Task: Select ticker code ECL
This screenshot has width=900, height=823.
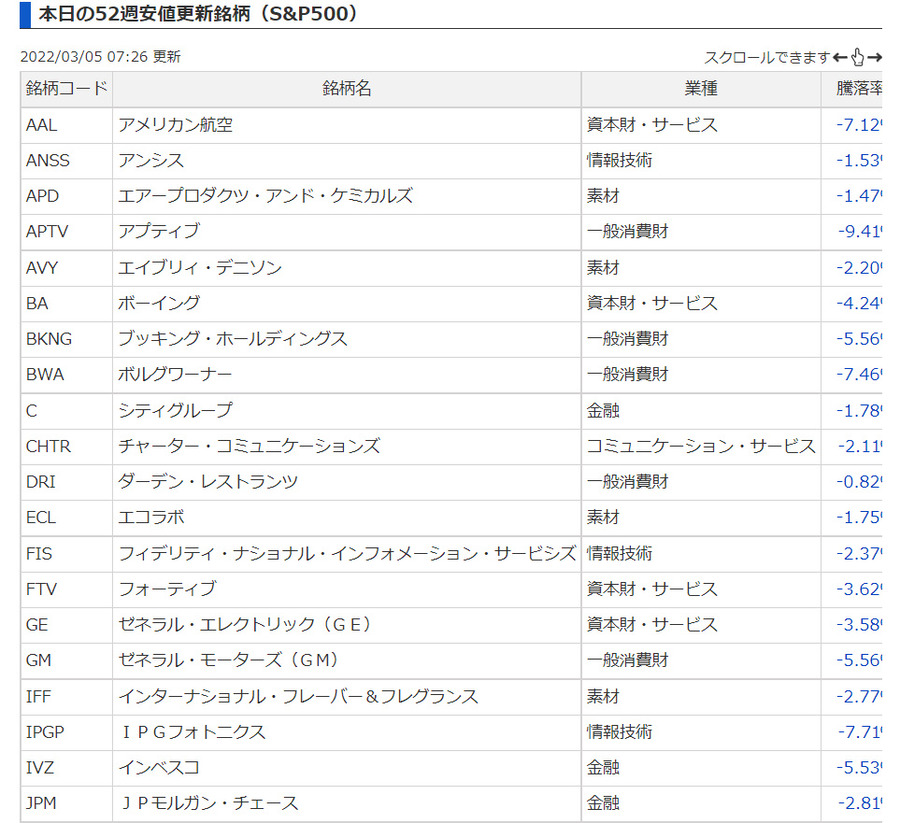Action: click(x=41, y=518)
